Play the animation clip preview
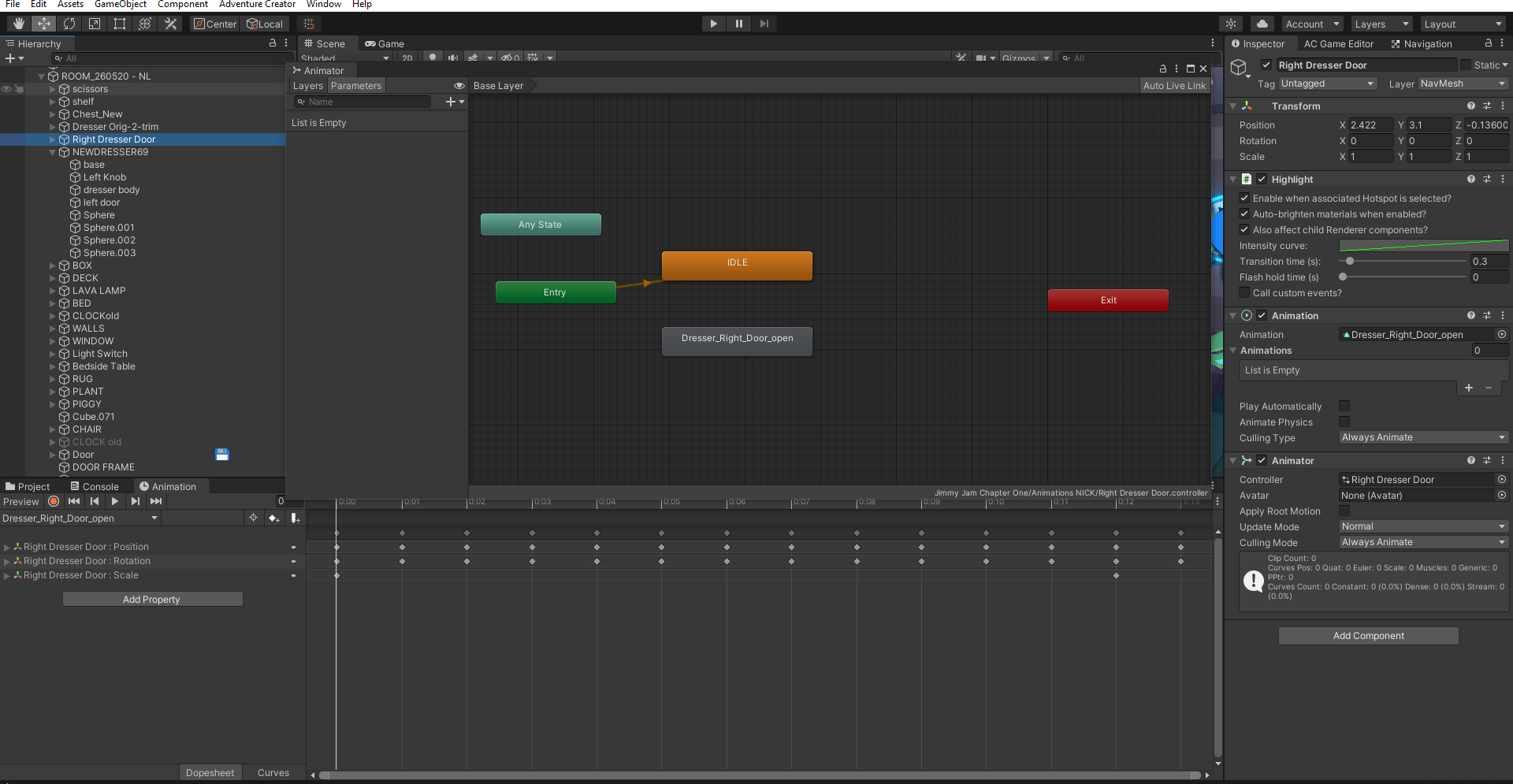This screenshot has width=1513, height=784. 115,501
